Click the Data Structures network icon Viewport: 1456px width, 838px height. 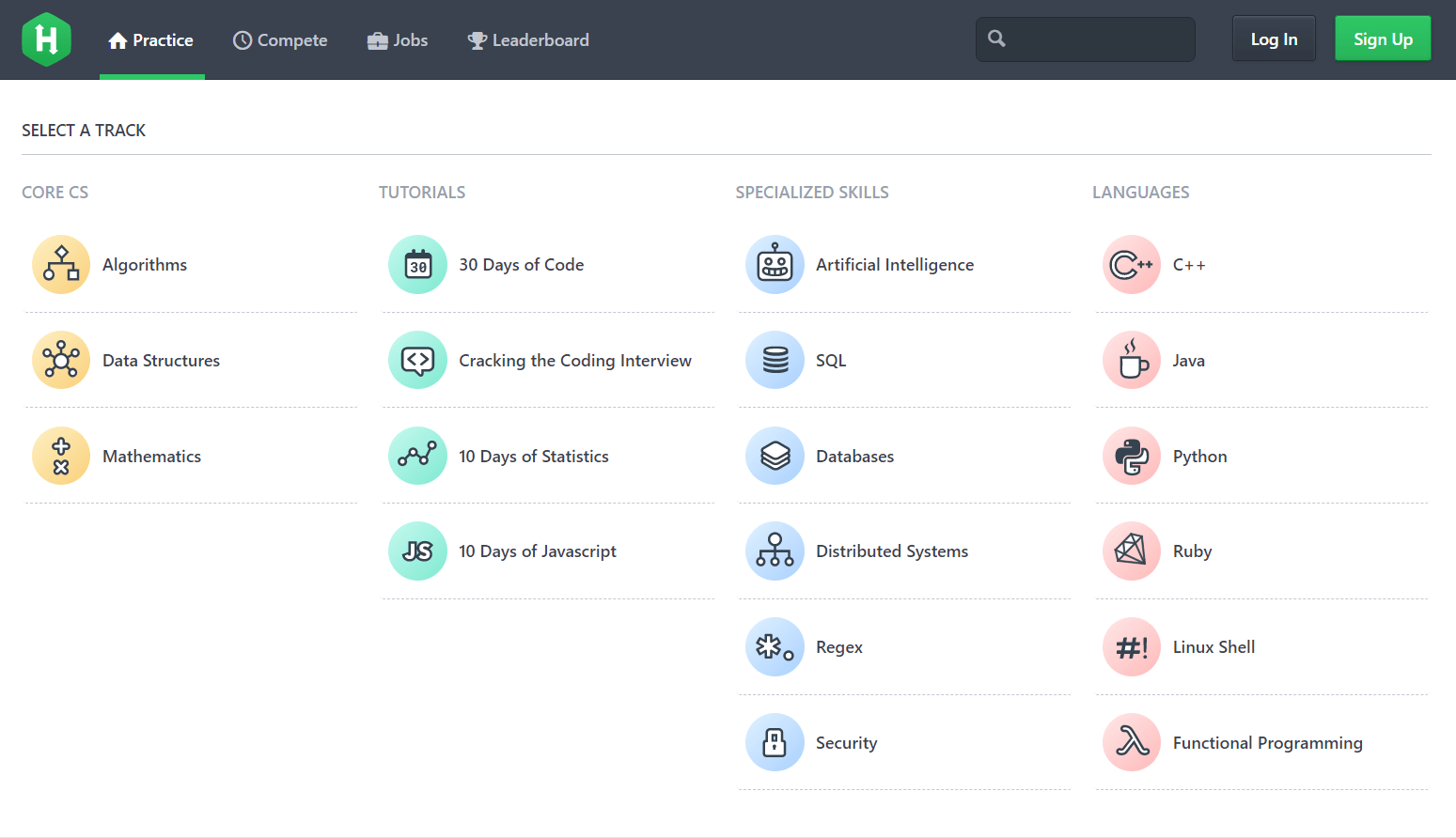click(61, 360)
